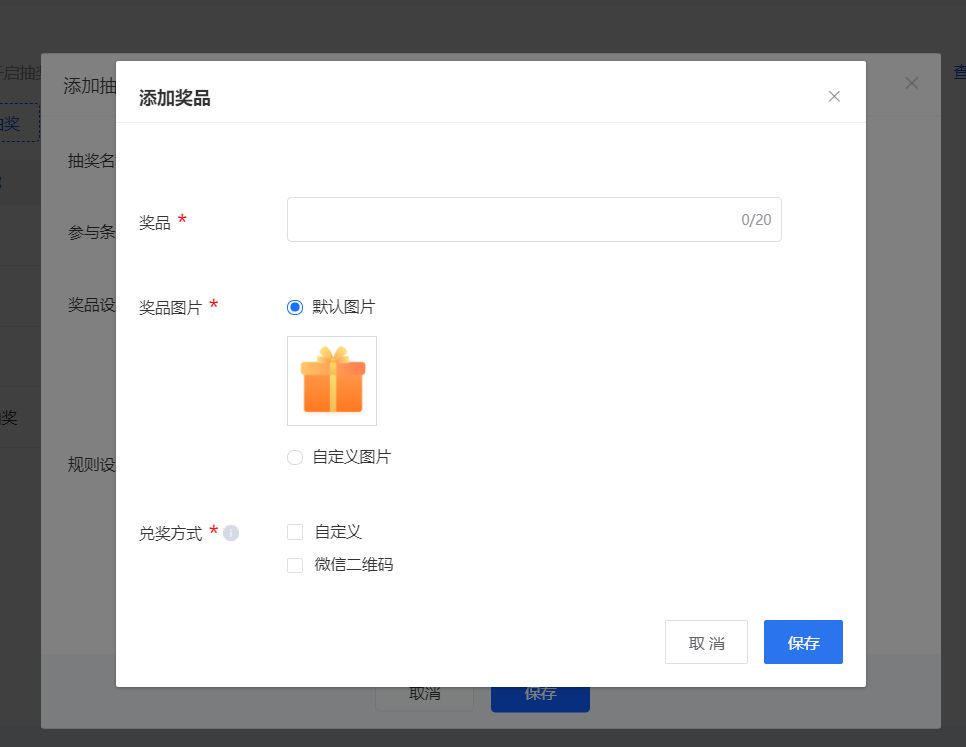966x747 pixels.
Task: Click the background dialog's 保存 button
Action: coord(540,699)
